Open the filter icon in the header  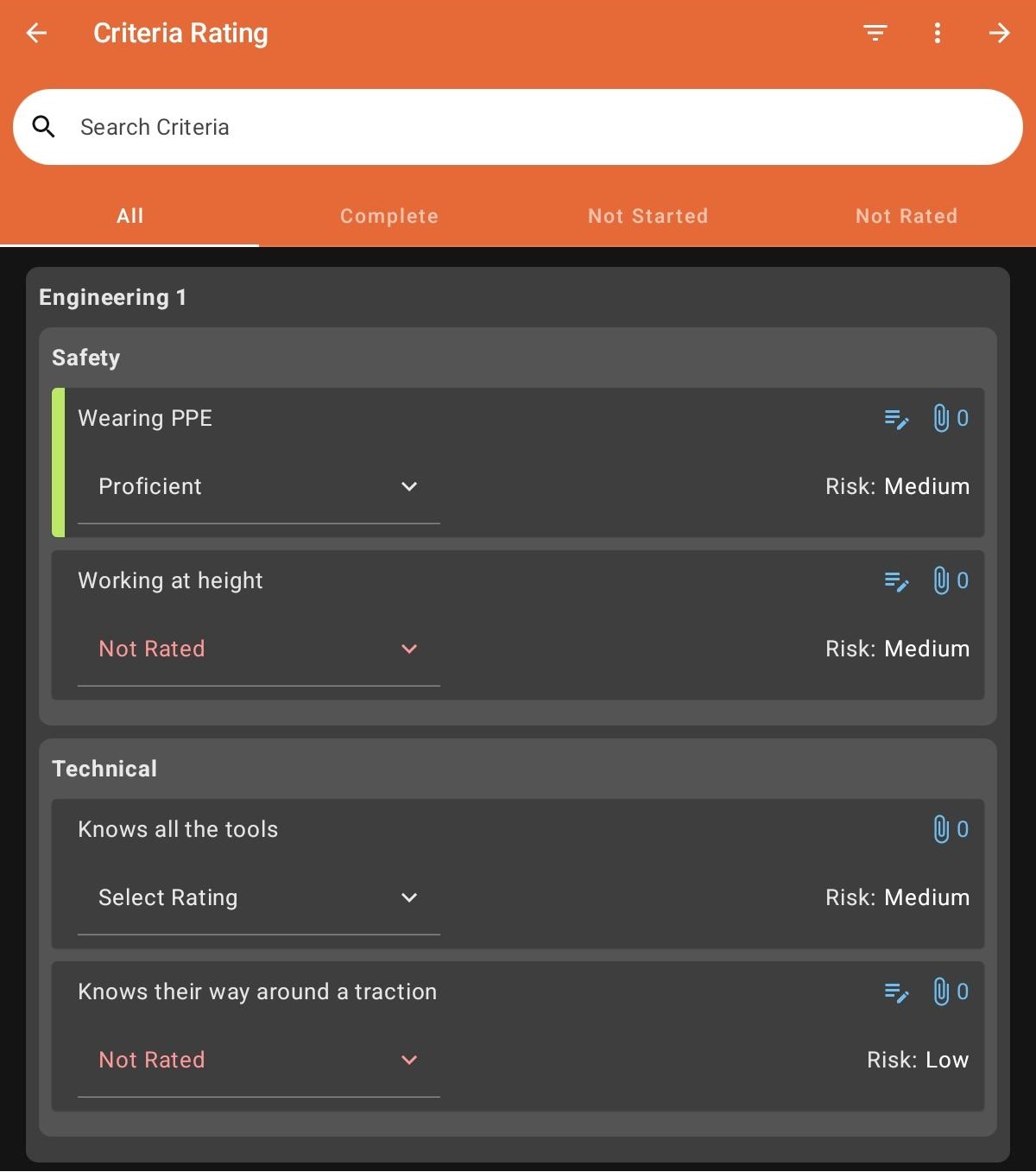click(875, 33)
